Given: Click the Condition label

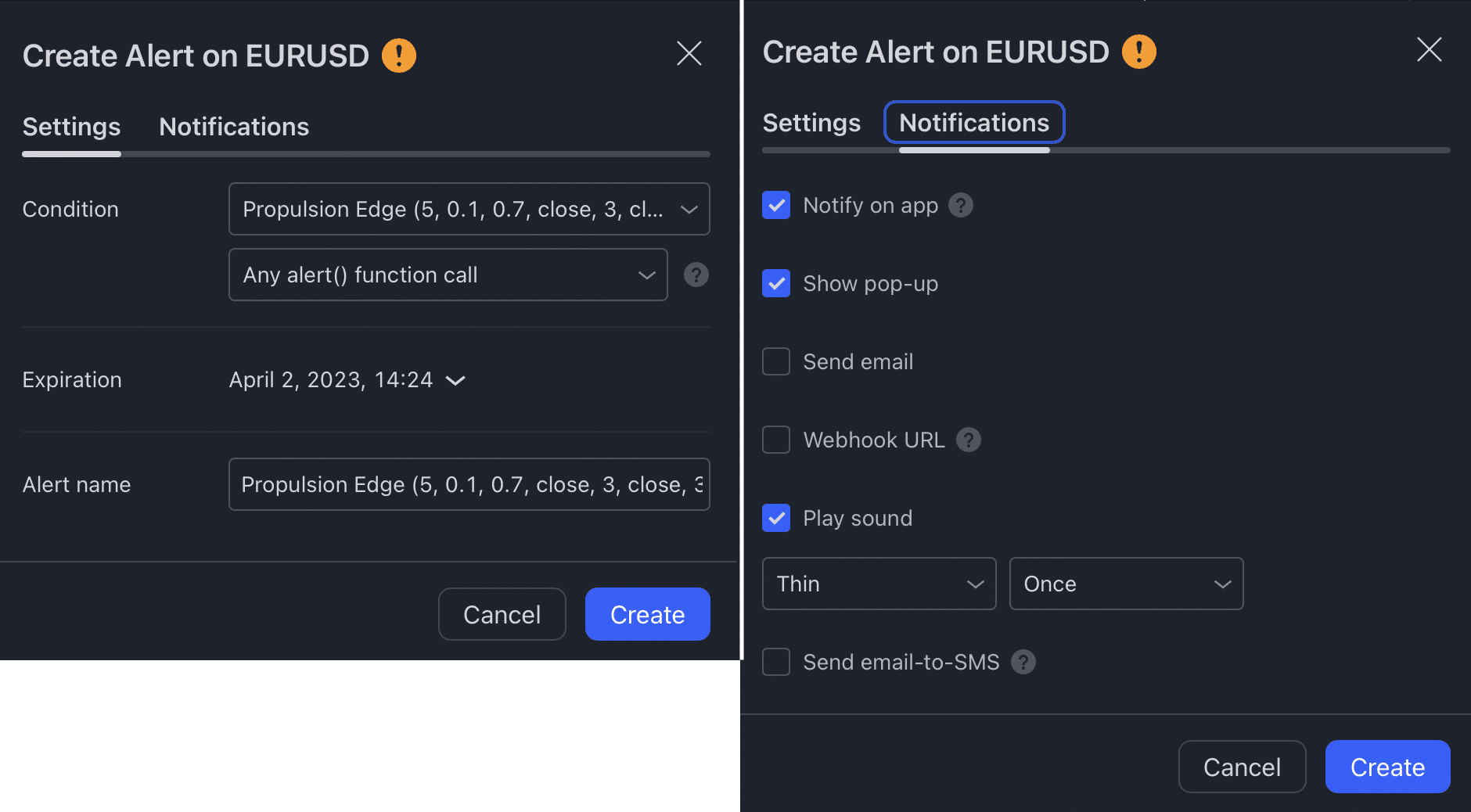Looking at the screenshot, I should click(x=70, y=209).
